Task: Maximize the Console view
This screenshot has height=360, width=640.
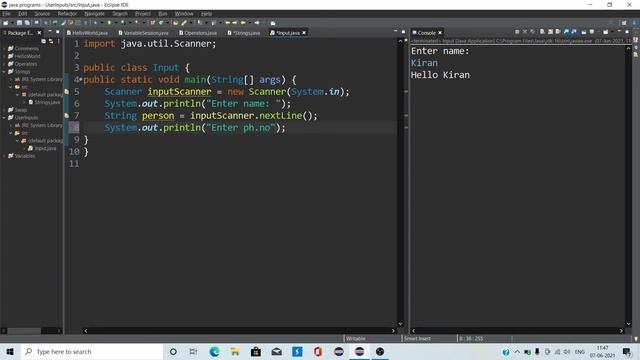Action: pyautogui.click(x=627, y=32)
